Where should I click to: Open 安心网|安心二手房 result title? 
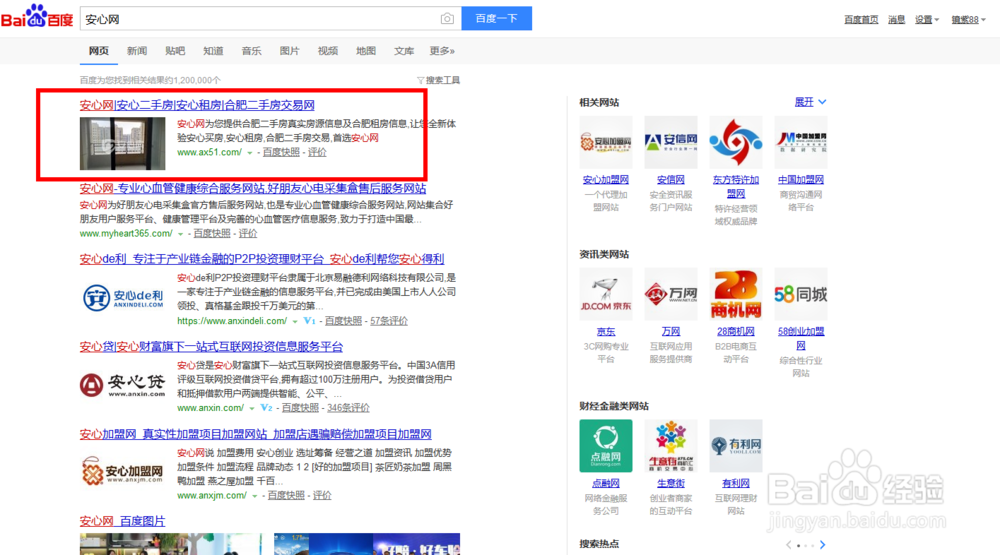coord(197,105)
